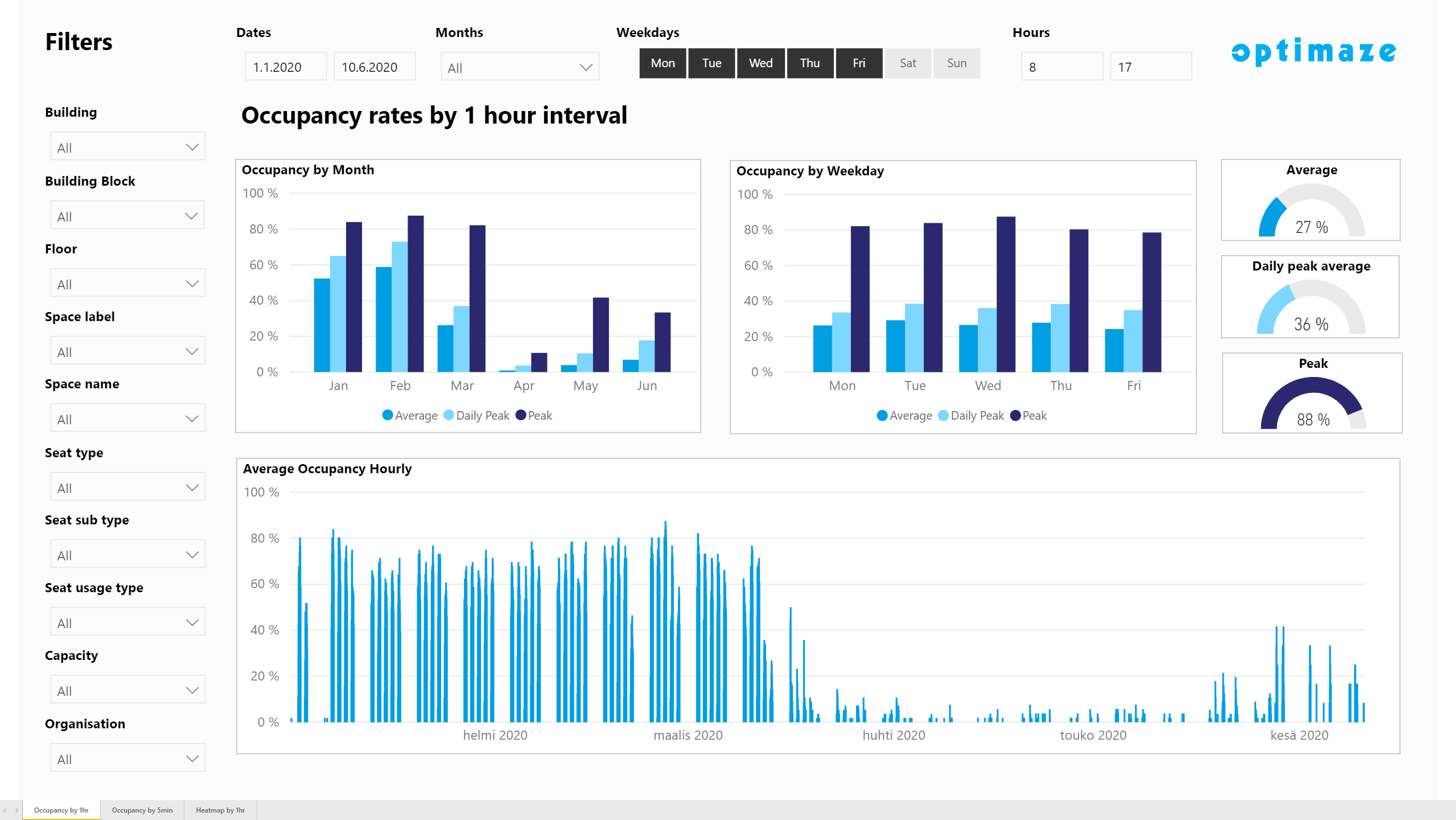1456x820 pixels.
Task: Enable the Sun weekday filter
Action: [956, 63]
